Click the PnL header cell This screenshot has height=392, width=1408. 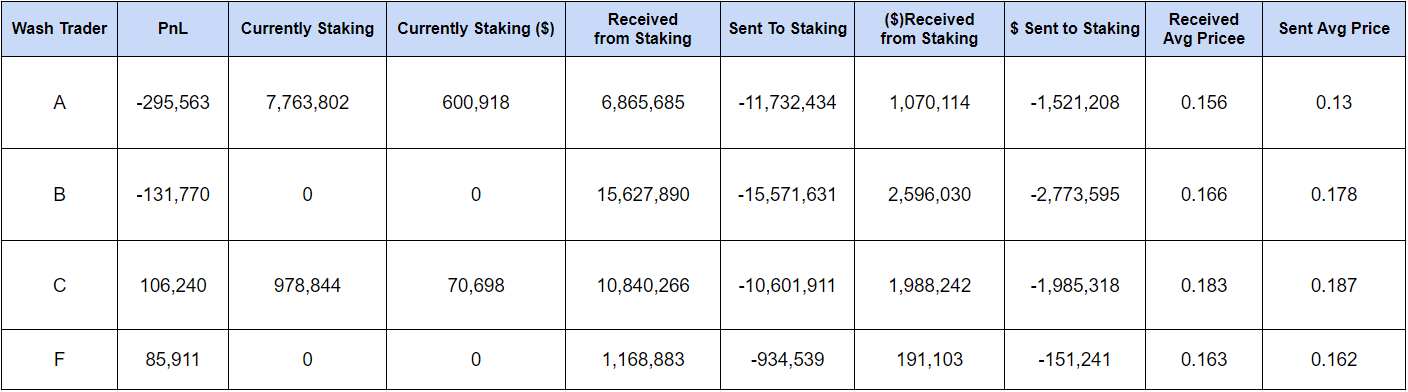[x=173, y=29]
